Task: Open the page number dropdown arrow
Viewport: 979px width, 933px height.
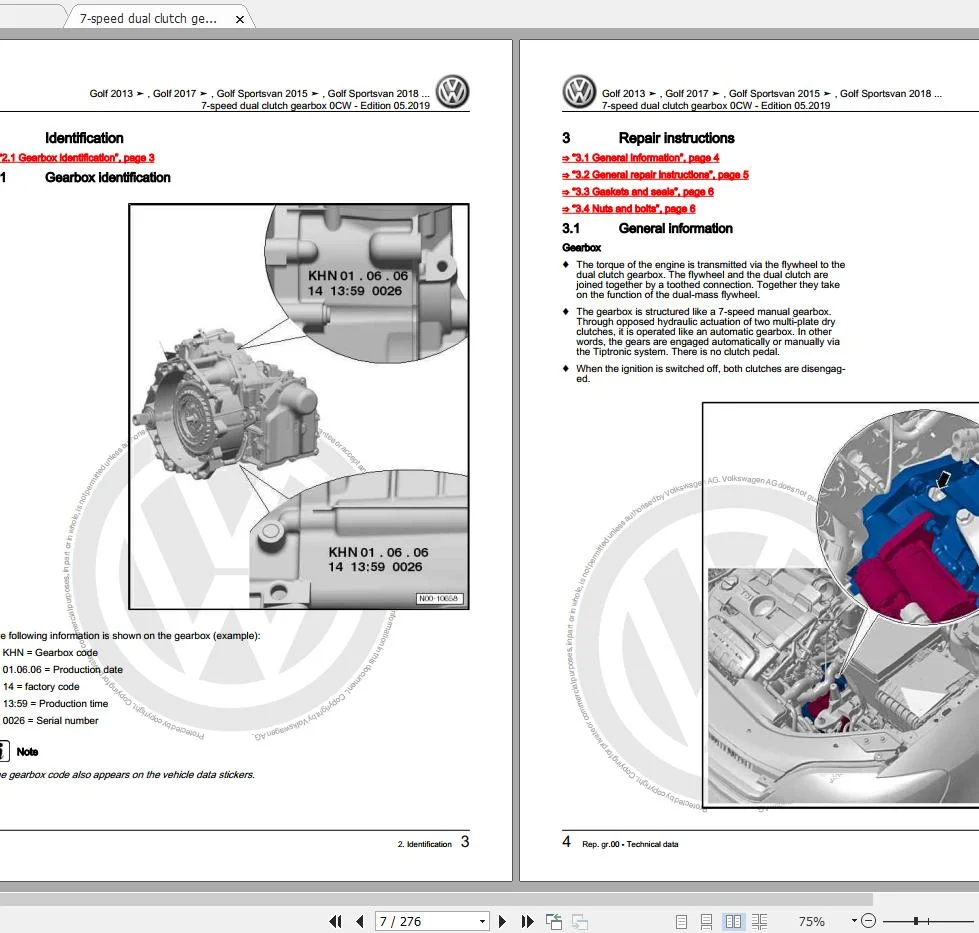Action: (482, 921)
